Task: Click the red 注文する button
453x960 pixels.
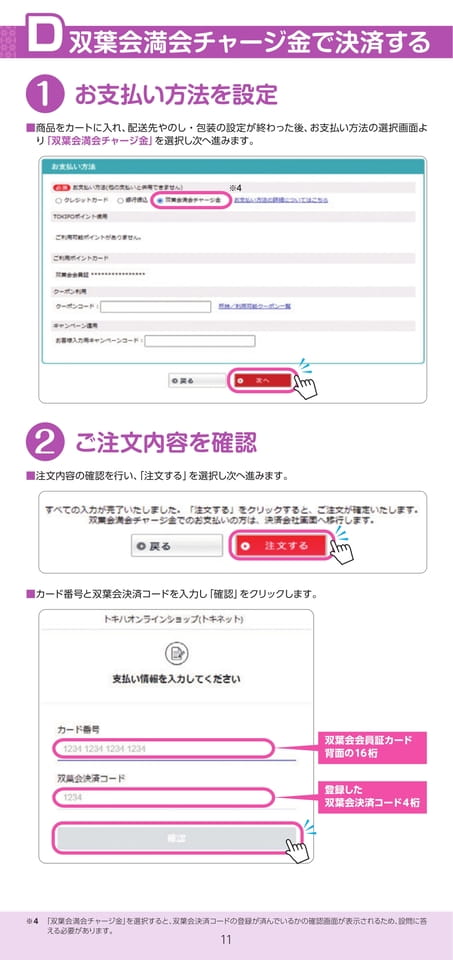Action: click(x=282, y=545)
